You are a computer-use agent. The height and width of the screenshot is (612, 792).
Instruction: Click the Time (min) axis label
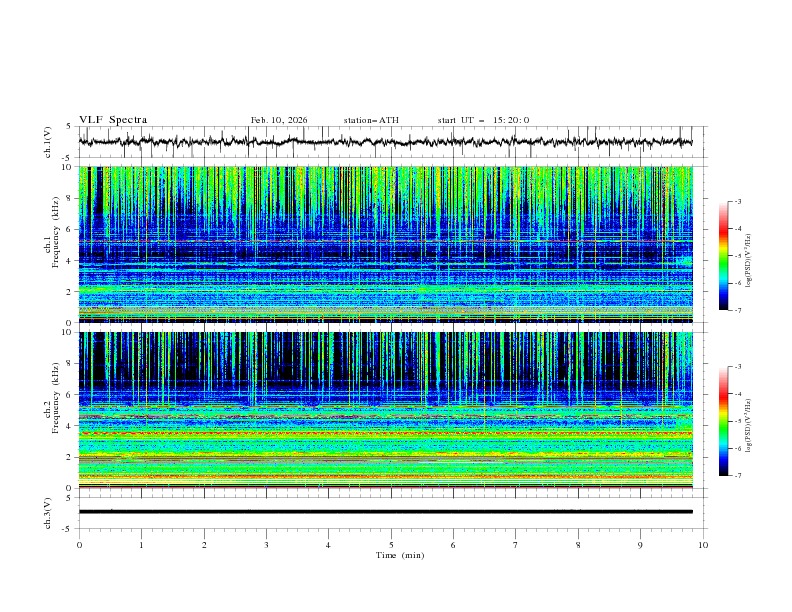click(399, 555)
